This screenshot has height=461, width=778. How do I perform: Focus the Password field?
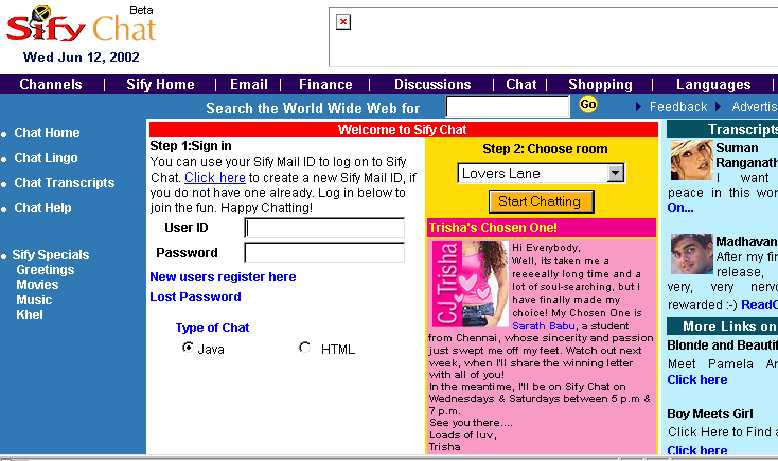pyautogui.click(x=324, y=253)
